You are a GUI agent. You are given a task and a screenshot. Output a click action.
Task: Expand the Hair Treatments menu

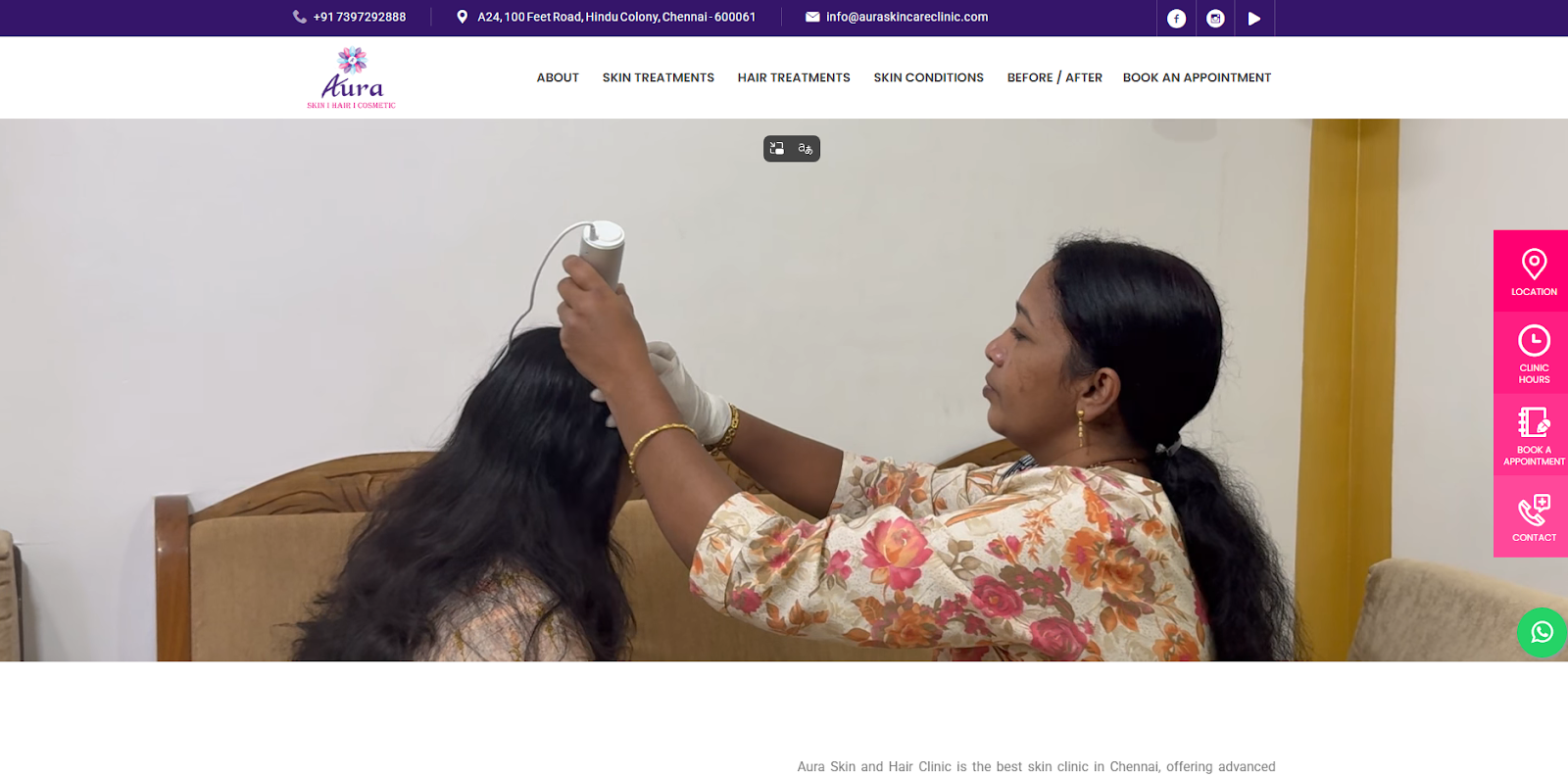(x=794, y=77)
